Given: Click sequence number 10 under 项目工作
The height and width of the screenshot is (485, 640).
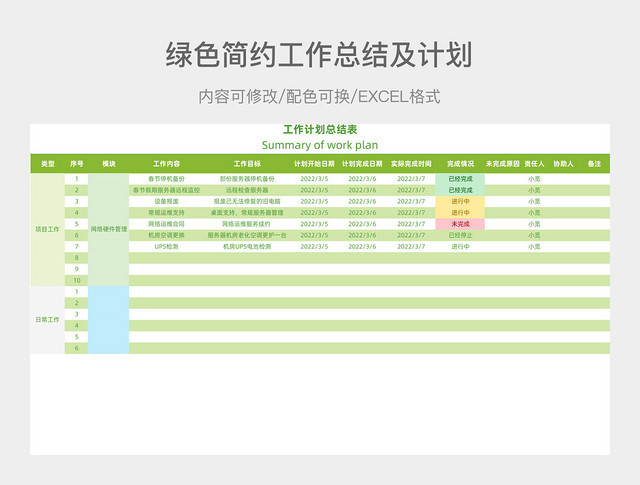Looking at the screenshot, I should click(76, 280).
